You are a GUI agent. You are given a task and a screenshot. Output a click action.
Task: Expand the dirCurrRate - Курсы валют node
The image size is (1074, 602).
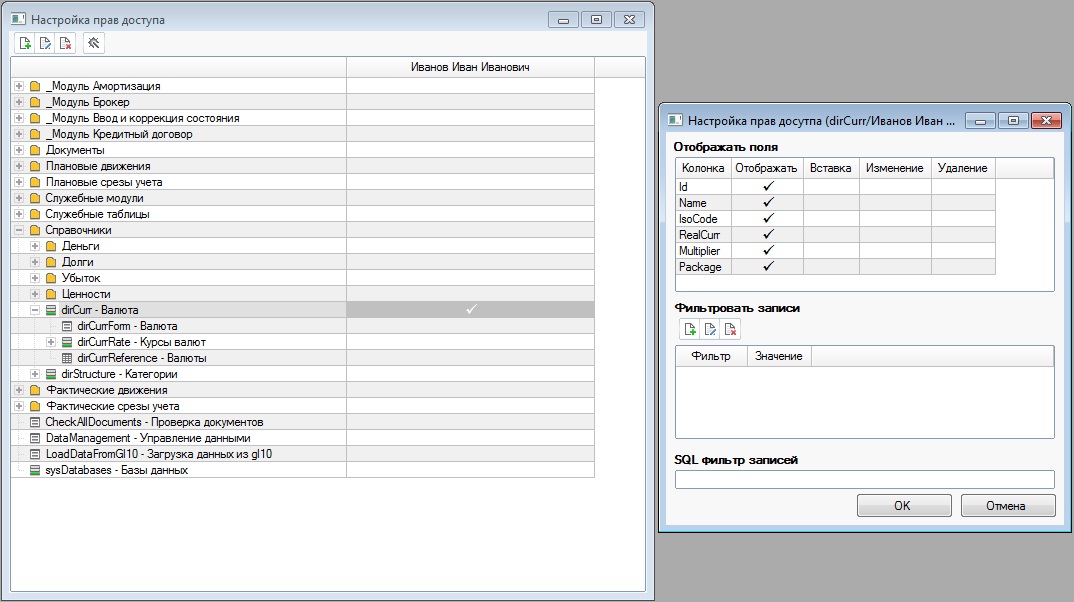pos(51,342)
